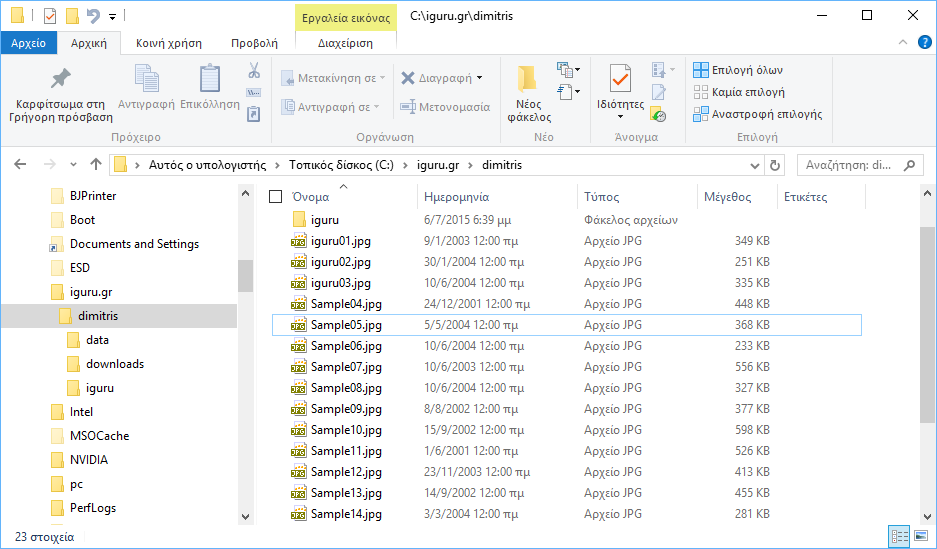Viewport: 937px width, 549px height.
Task: Click the help question mark icon
Action: [x=923, y=43]
